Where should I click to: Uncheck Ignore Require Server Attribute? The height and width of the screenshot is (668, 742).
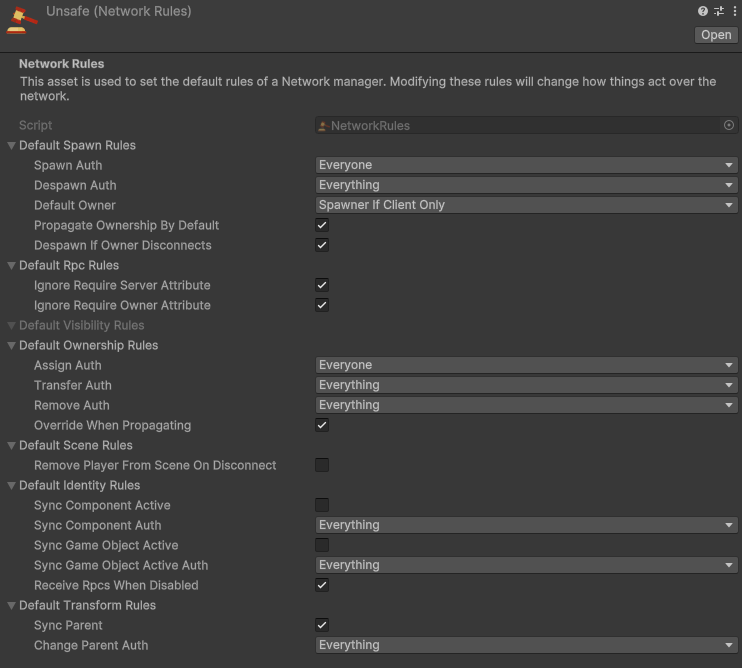pyautogui.click(x=322, y=285)
